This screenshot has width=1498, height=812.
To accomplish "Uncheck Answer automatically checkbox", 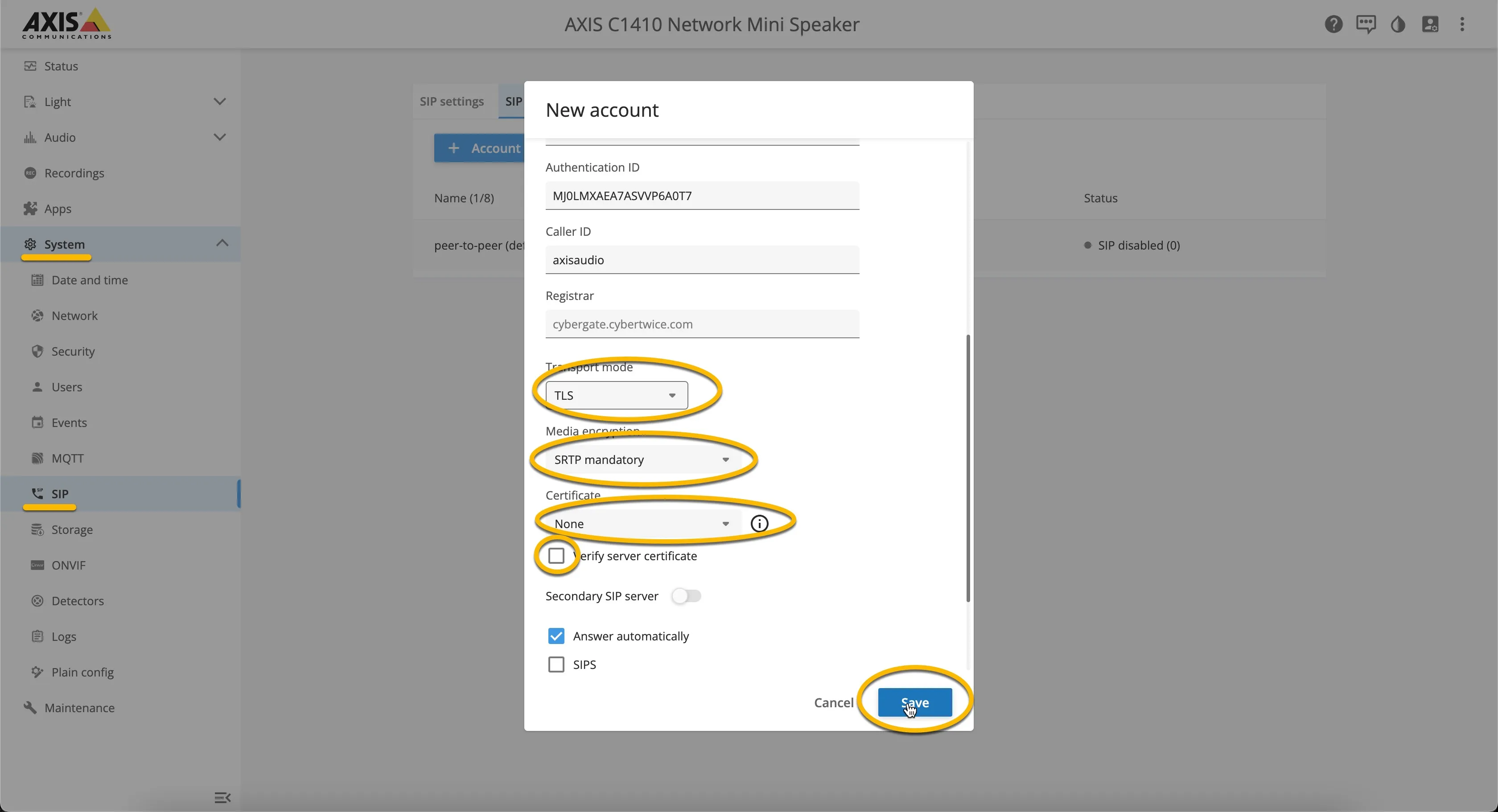I will [556, 636].
